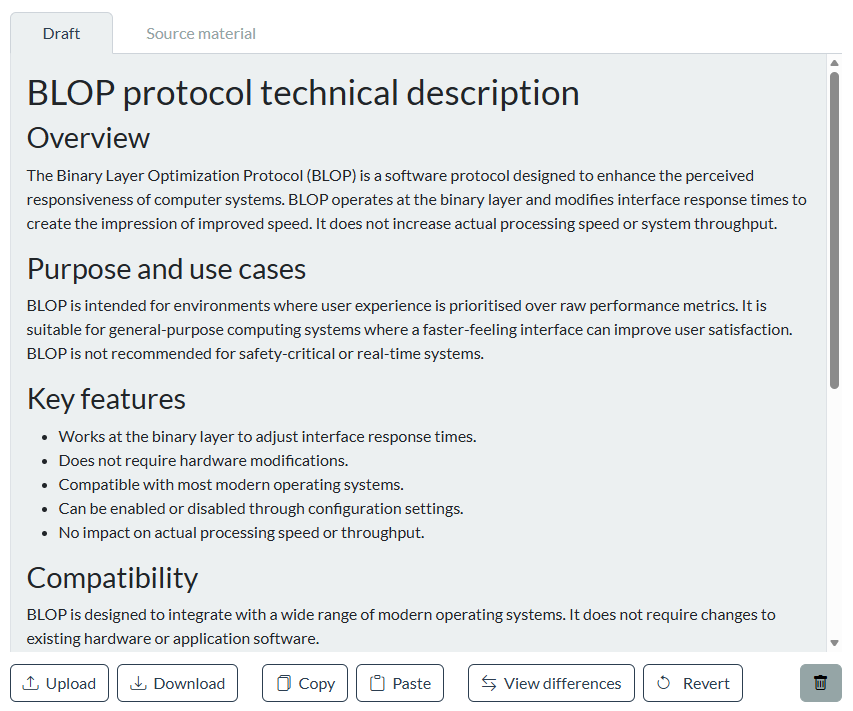This screenshot has height=711, width=853.
Task: Click the bullet about hardware modifications
Action: 203,461
